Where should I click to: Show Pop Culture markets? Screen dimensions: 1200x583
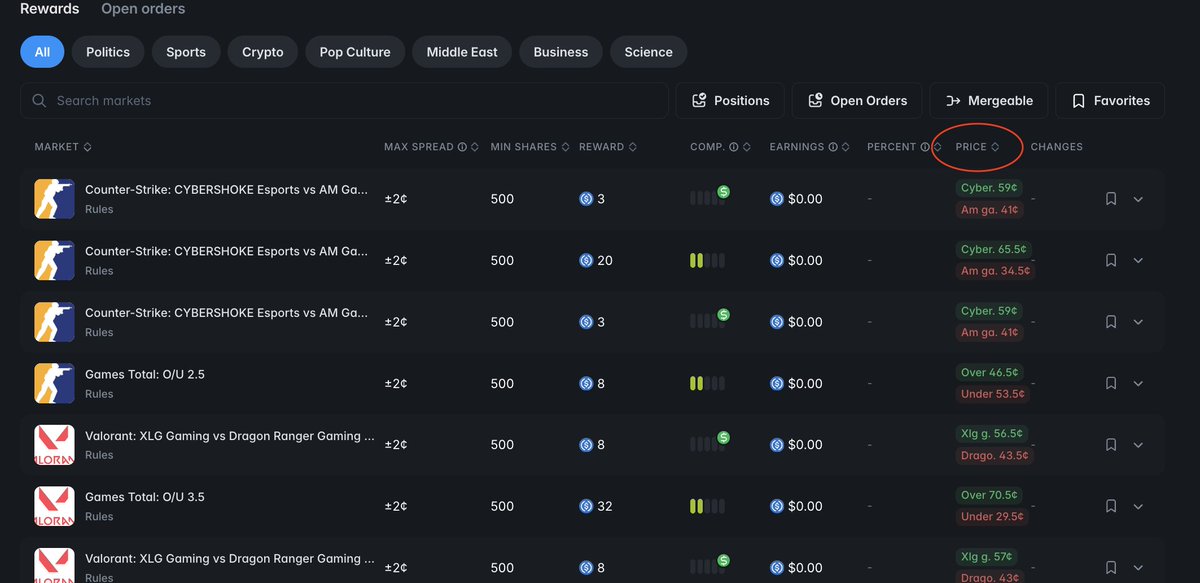pos(355,52)
